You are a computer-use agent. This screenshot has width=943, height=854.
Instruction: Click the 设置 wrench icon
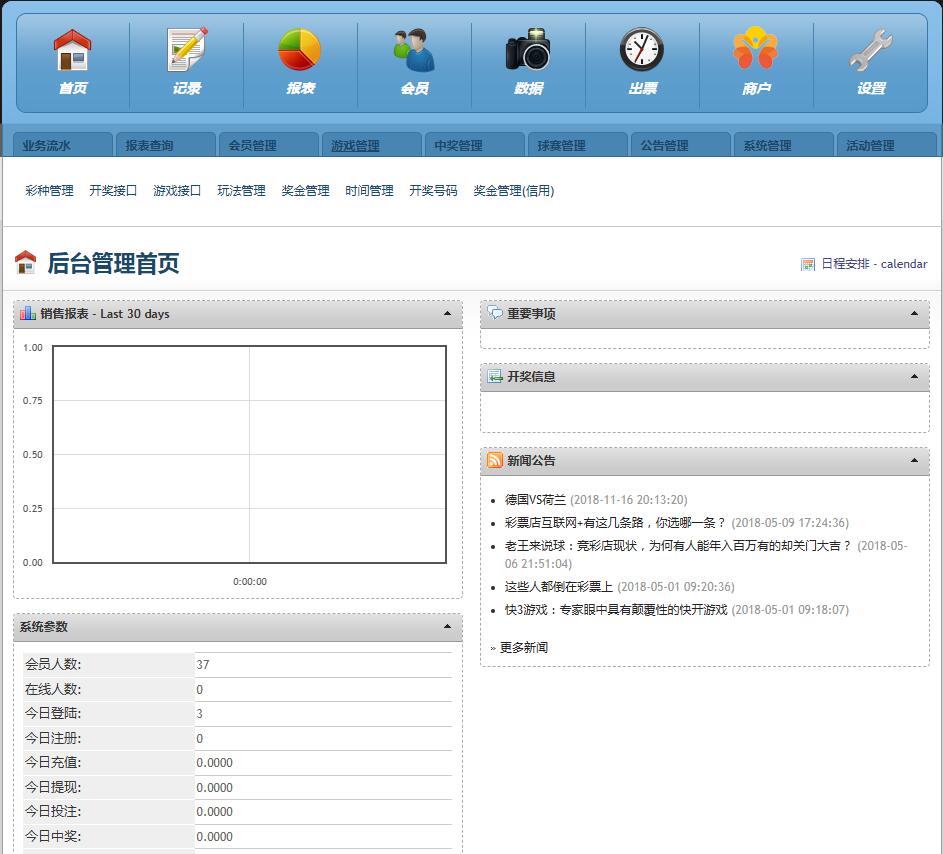(x=871, y=50)
